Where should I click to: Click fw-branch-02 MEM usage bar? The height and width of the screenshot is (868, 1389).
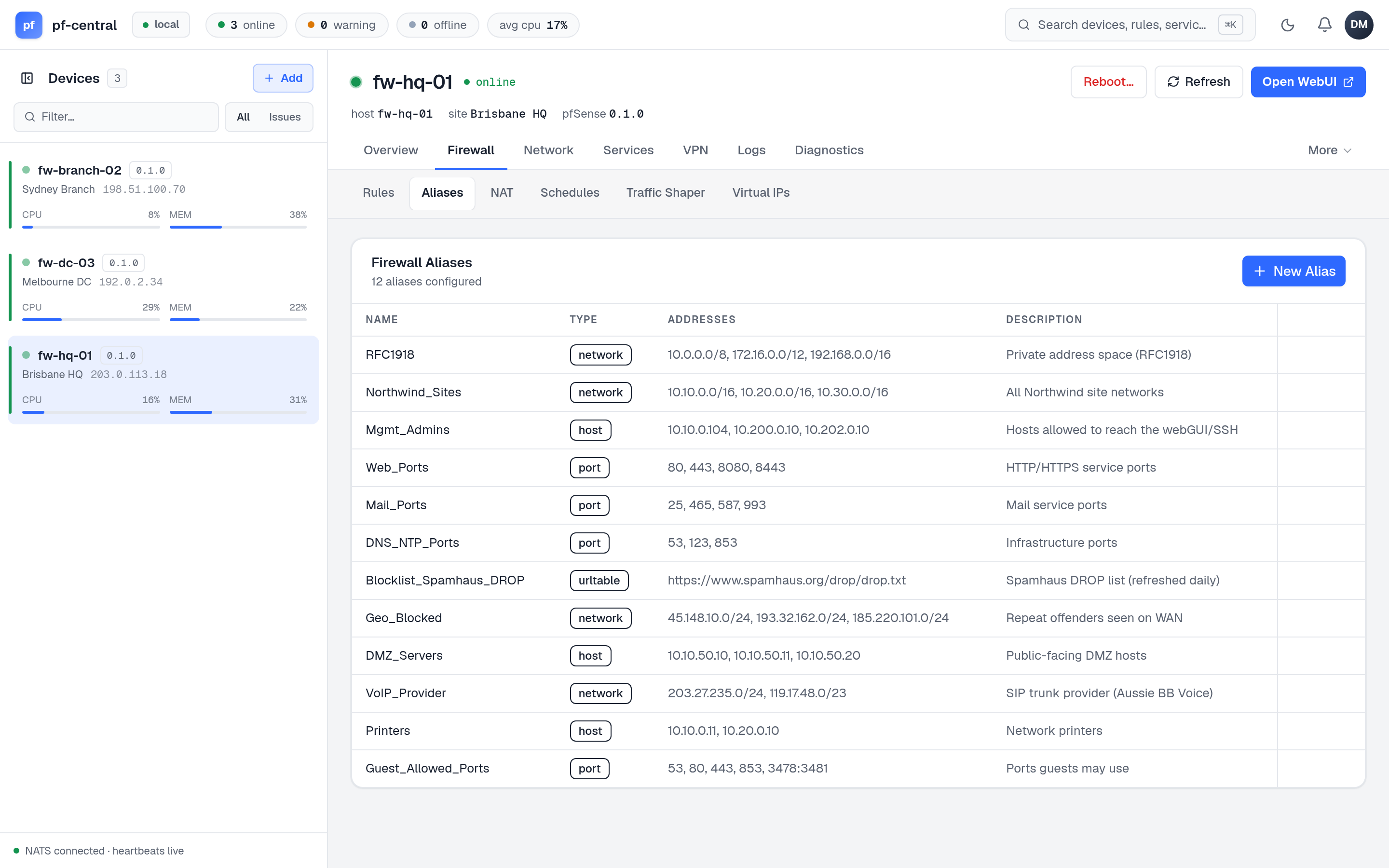(238, 227)
